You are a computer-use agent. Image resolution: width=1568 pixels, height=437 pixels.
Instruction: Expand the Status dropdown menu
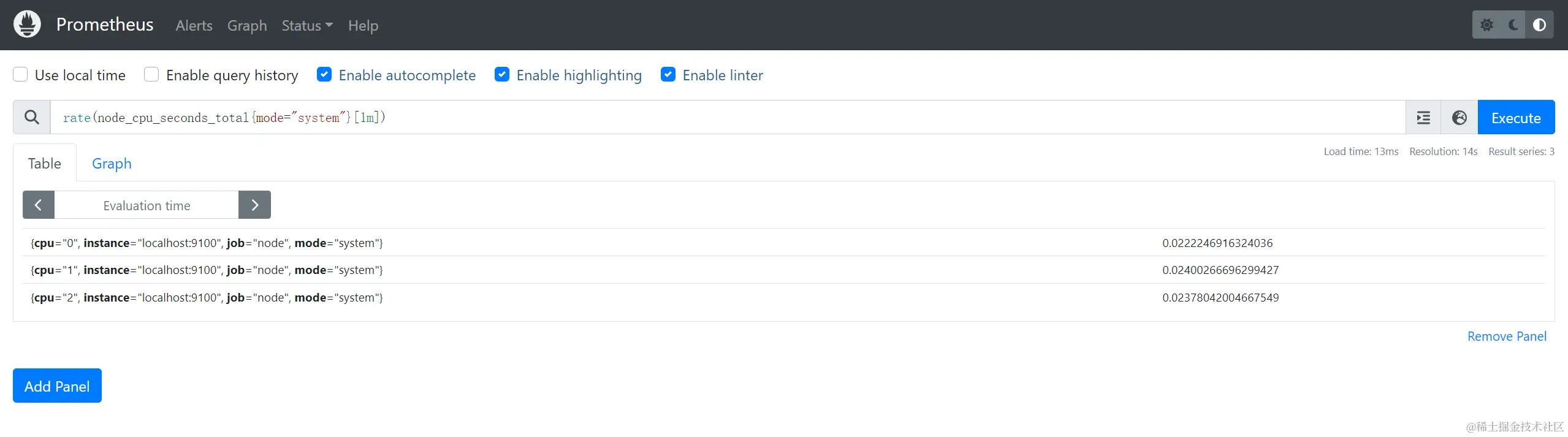(x=307, y=26)
